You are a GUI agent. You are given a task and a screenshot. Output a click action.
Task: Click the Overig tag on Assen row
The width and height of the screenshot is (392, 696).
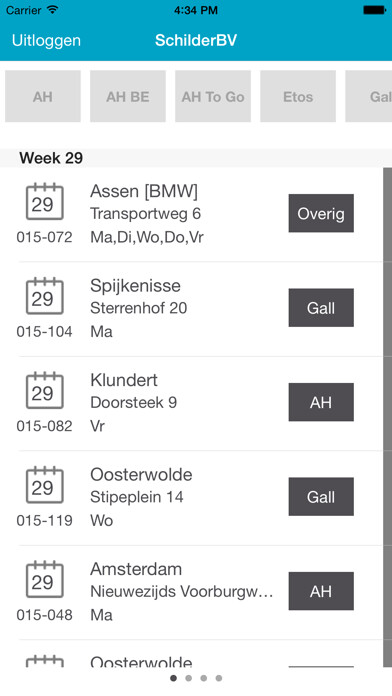[321, 213]
